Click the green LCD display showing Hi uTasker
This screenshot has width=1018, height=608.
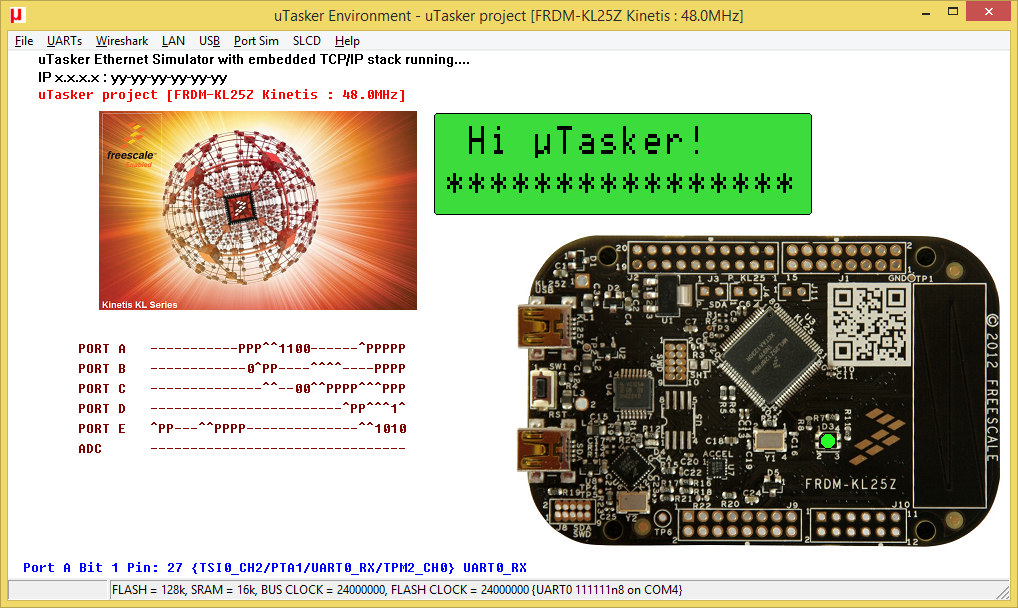[622, 163]
